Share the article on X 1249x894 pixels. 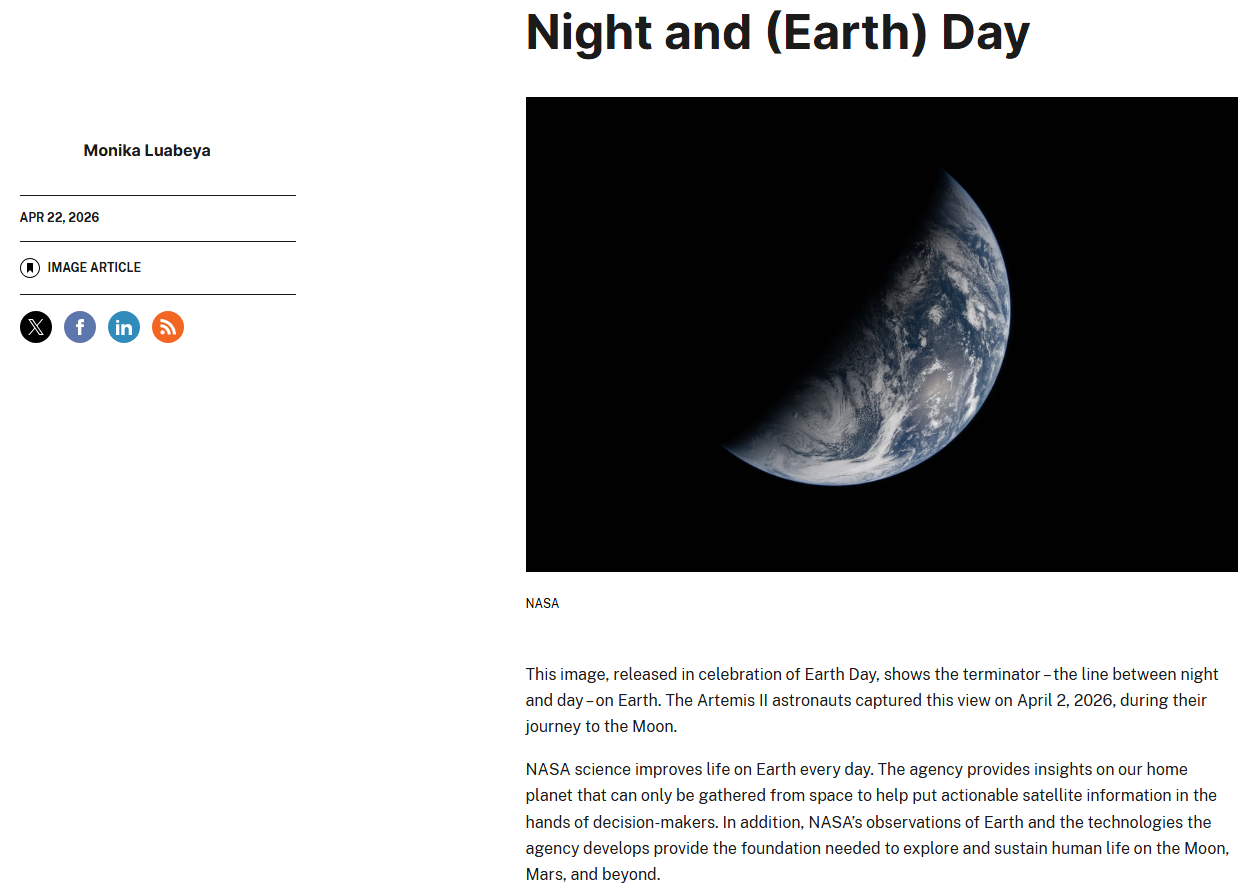coord(36,327)
